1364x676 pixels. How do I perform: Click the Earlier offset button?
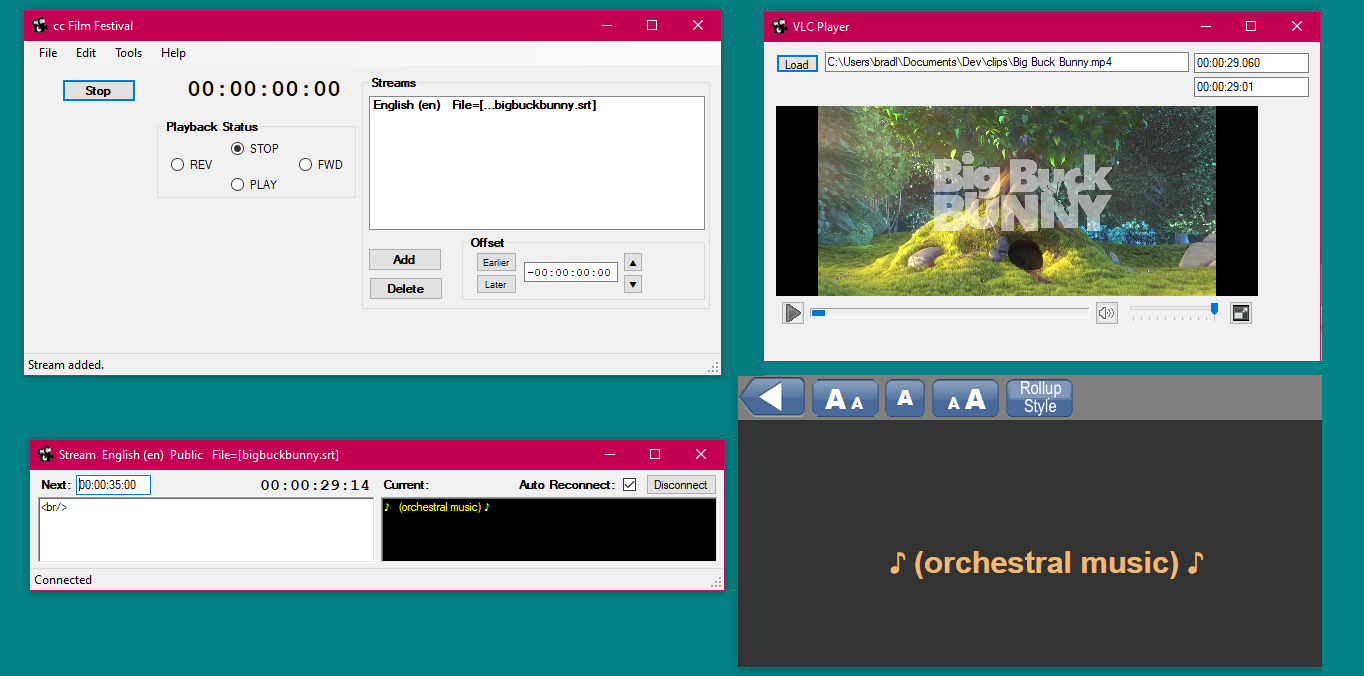pos(496,263)
